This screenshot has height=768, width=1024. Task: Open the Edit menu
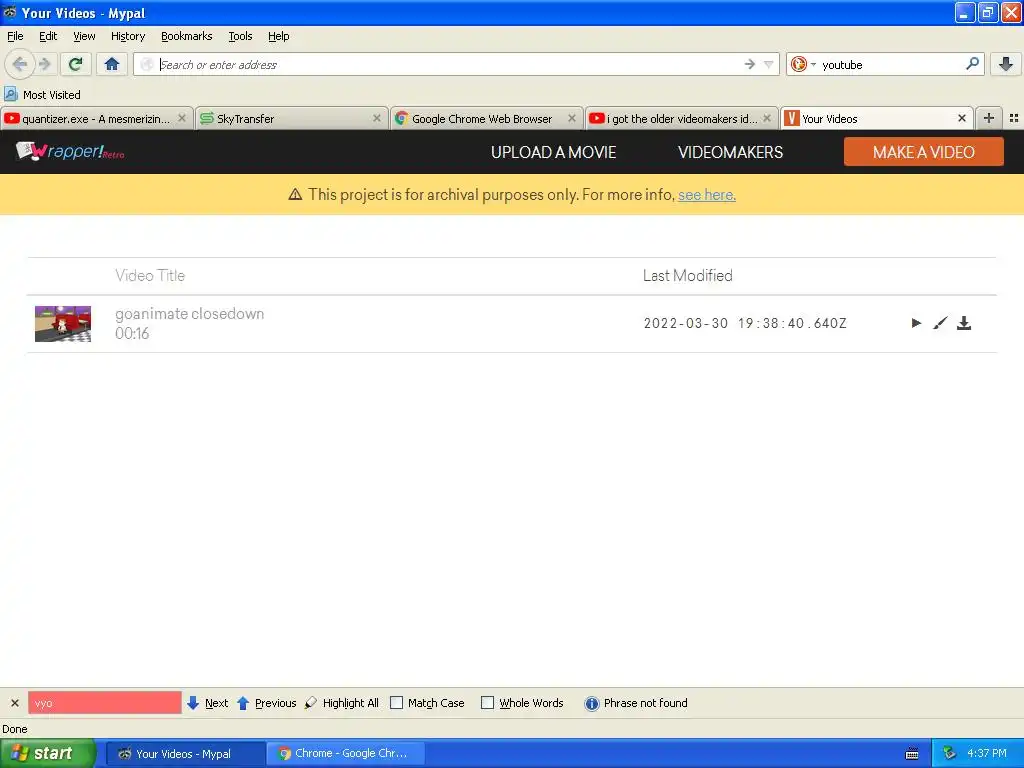pos(48,36)
